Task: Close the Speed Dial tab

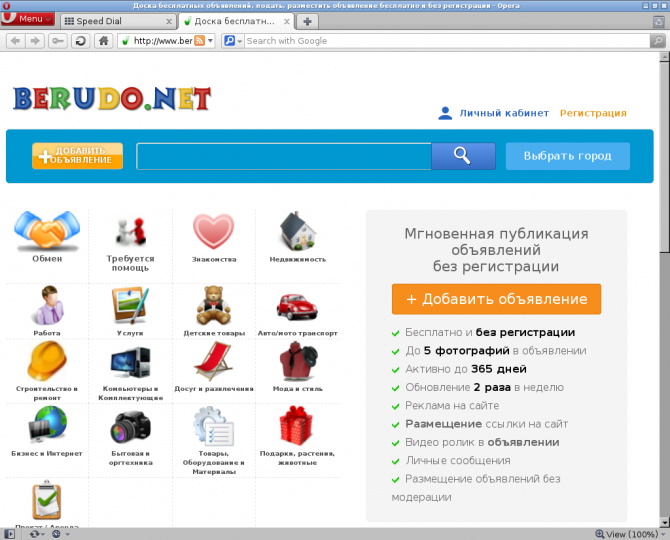Action: point(169,21)
